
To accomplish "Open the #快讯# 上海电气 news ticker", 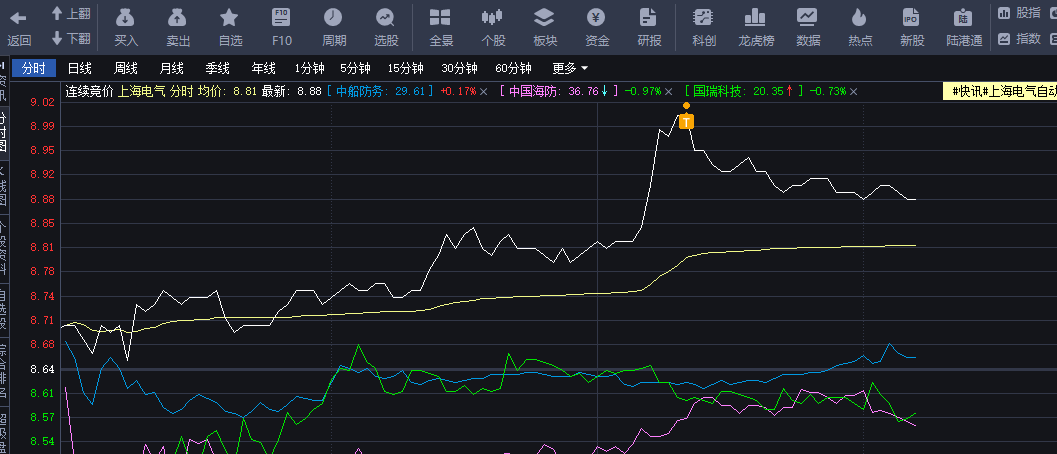I will click(1000, 91).
